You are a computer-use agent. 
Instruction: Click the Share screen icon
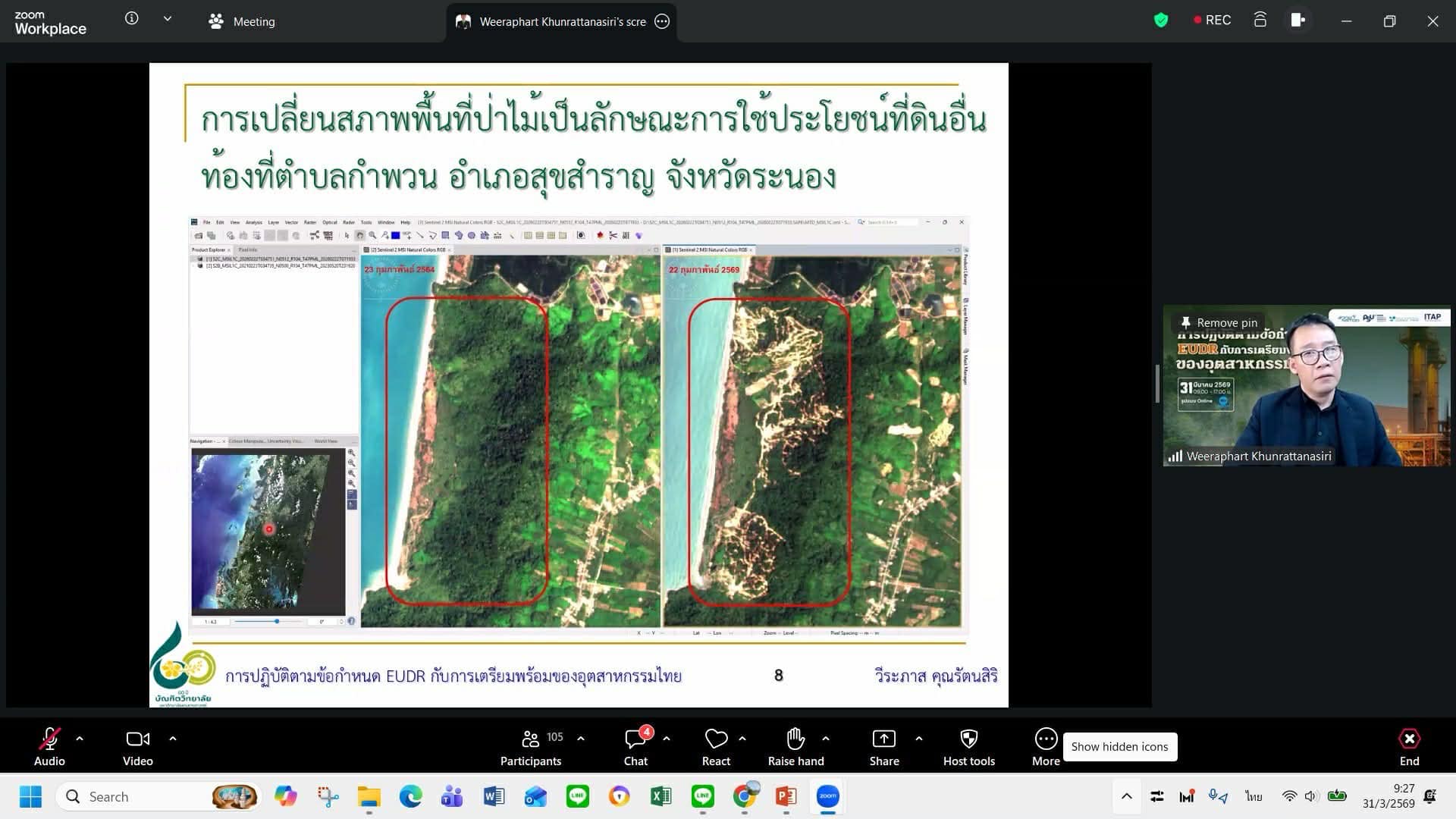[x=883, y=739]
